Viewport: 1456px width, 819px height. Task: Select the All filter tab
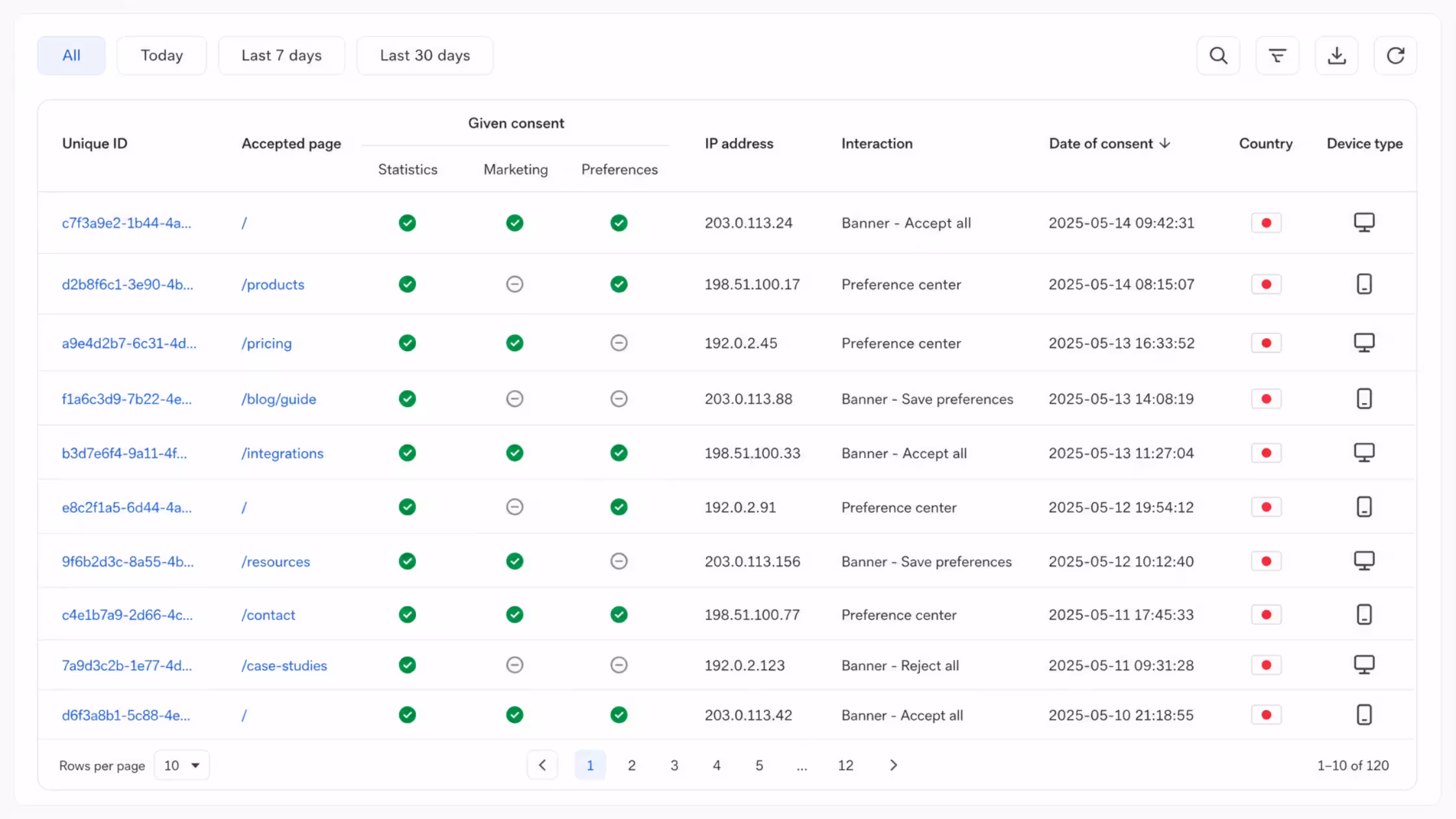click(x=71, y=56)
